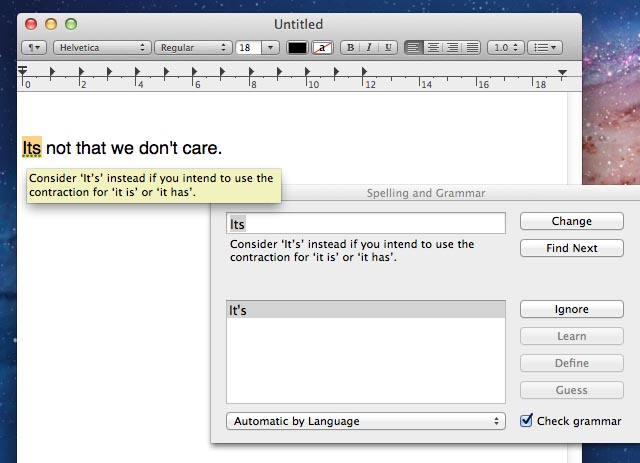Open the font size 18 combo box

click(269, 47)
